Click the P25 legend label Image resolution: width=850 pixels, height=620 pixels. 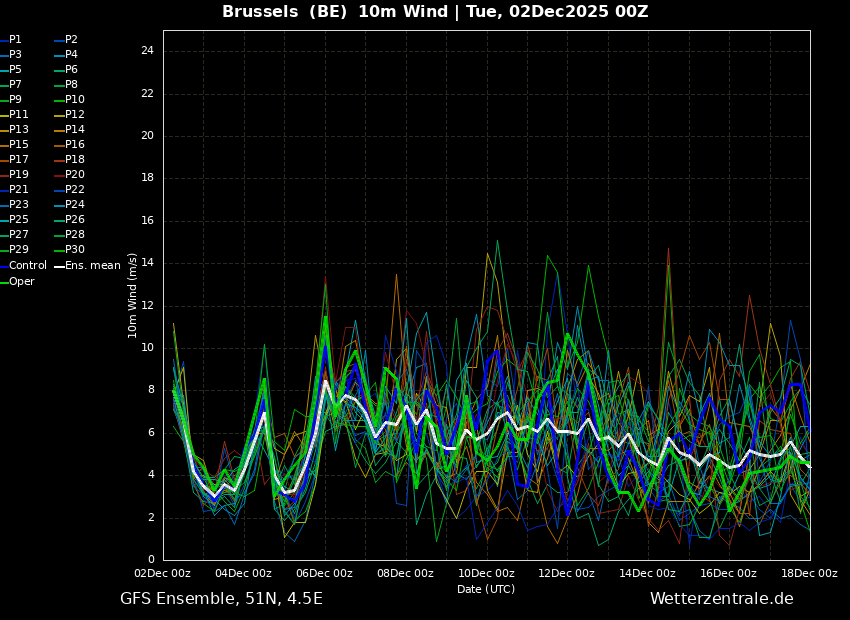coord(19,220)
